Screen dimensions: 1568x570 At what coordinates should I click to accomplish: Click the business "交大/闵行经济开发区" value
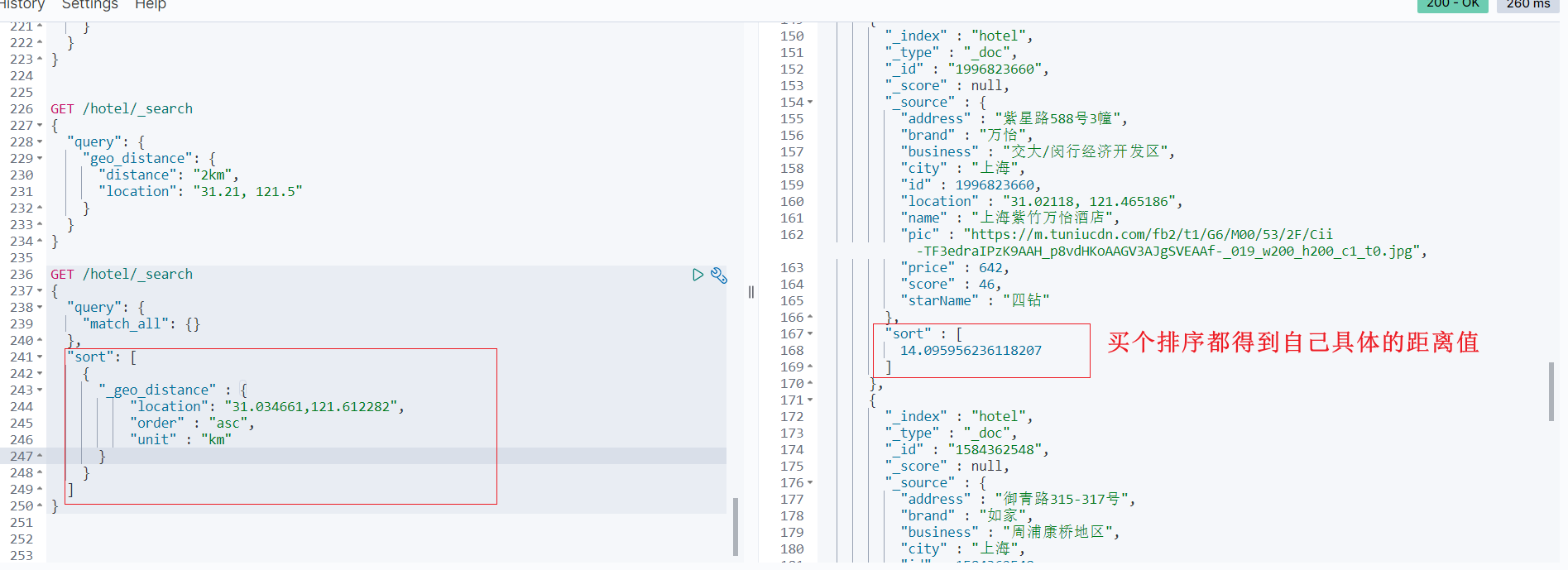click(1086, 151)
